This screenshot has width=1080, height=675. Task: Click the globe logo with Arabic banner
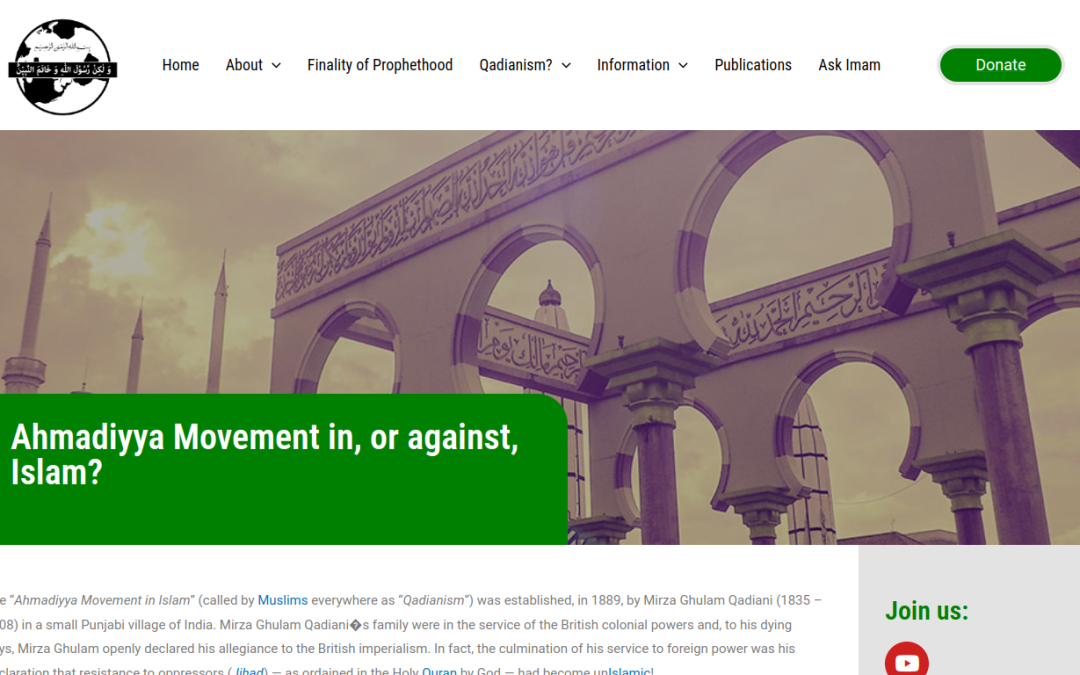pos(63,67)
